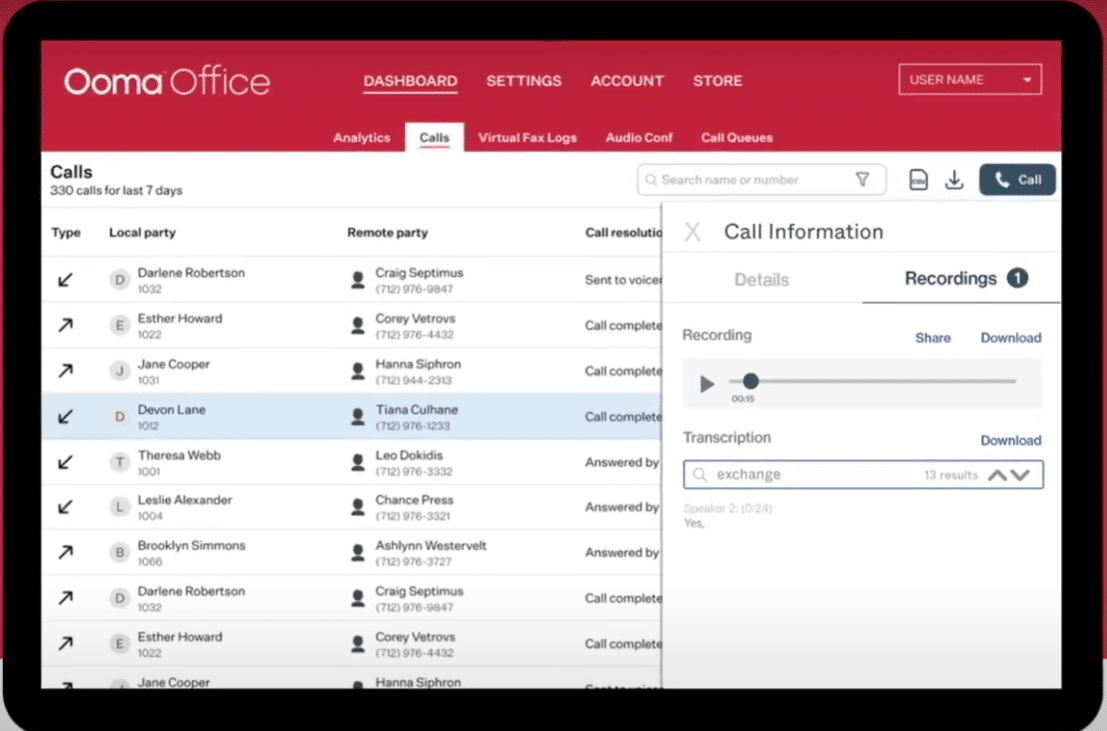The image size is (1107, 731).
Task: Close the Call Information panel
Action: pyautogui.click(x=691, y=231)
